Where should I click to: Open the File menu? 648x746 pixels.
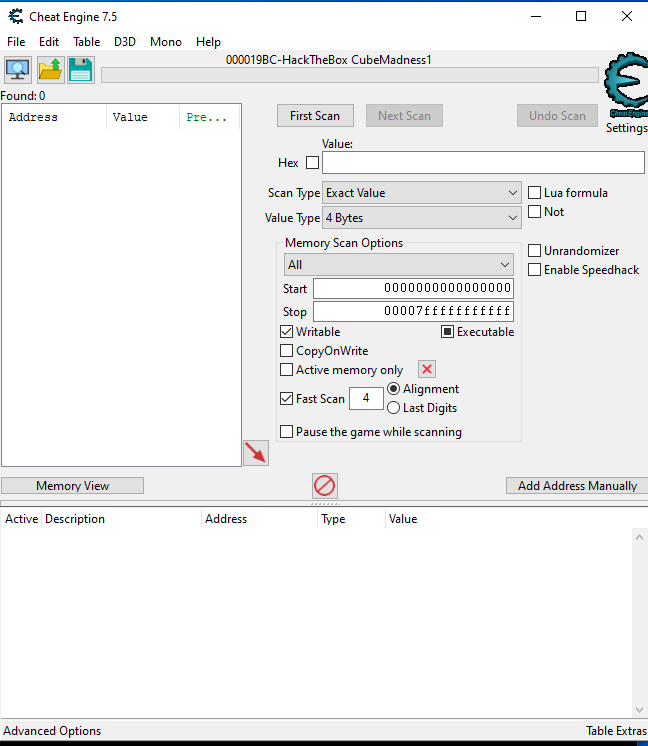[16, 42]
